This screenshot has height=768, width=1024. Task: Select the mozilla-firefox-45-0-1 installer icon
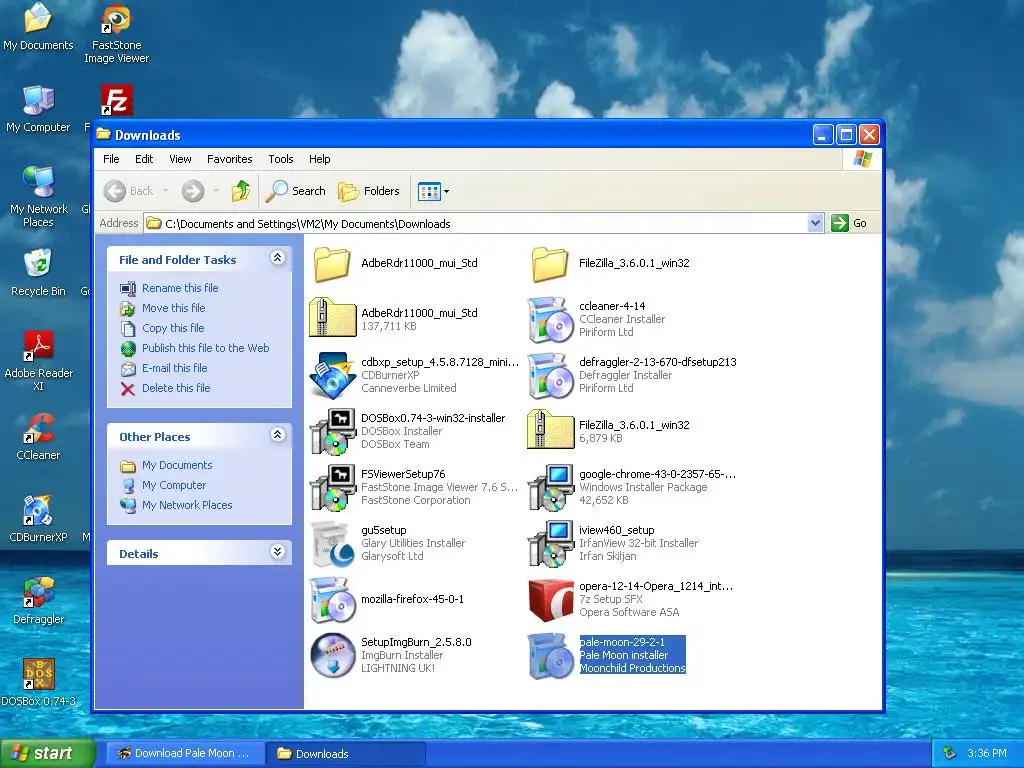(x=332, y=600)
